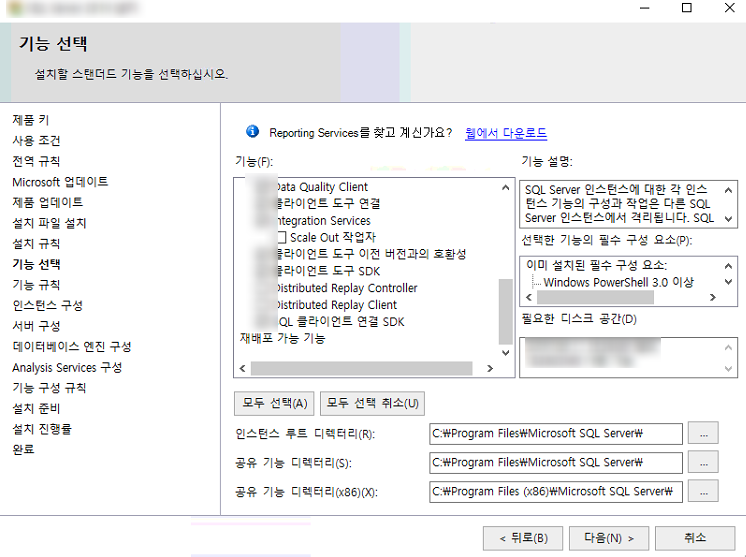This screenshot has width=746, height=557.
Task: Cancel setup with the 취소 button
Action: 695,538
